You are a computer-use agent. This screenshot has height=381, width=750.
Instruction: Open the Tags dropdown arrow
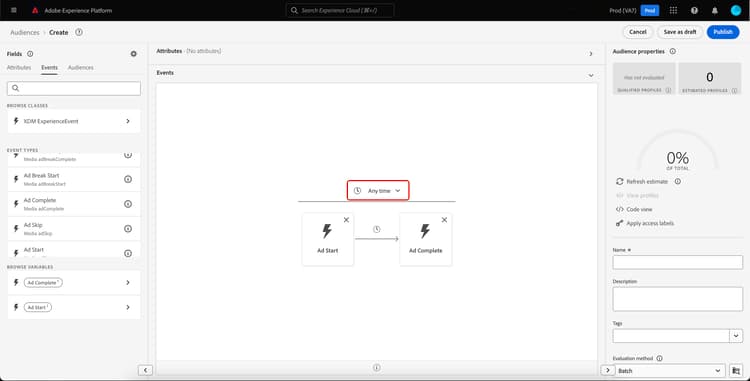[x=736, y=336]
